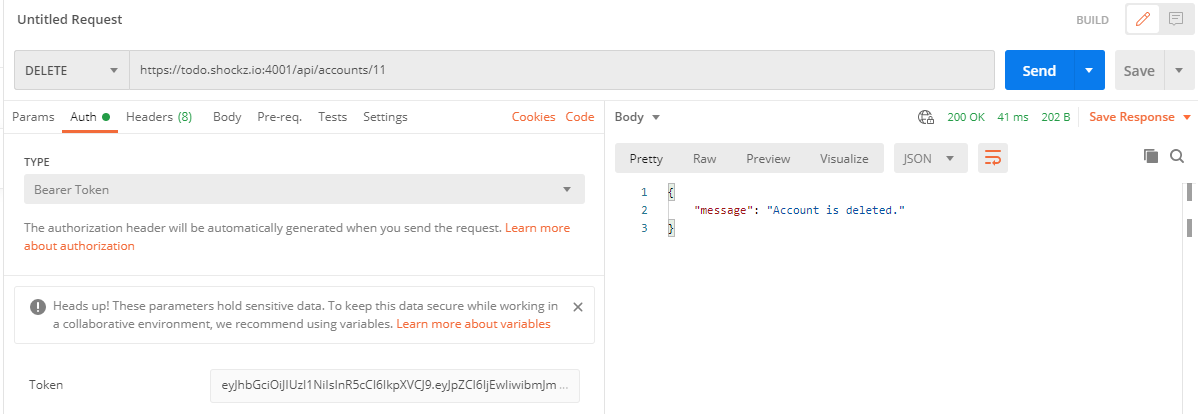Open the comments icon at top right
This screenshot has width=1198, height=414.
click(1175, 19)
